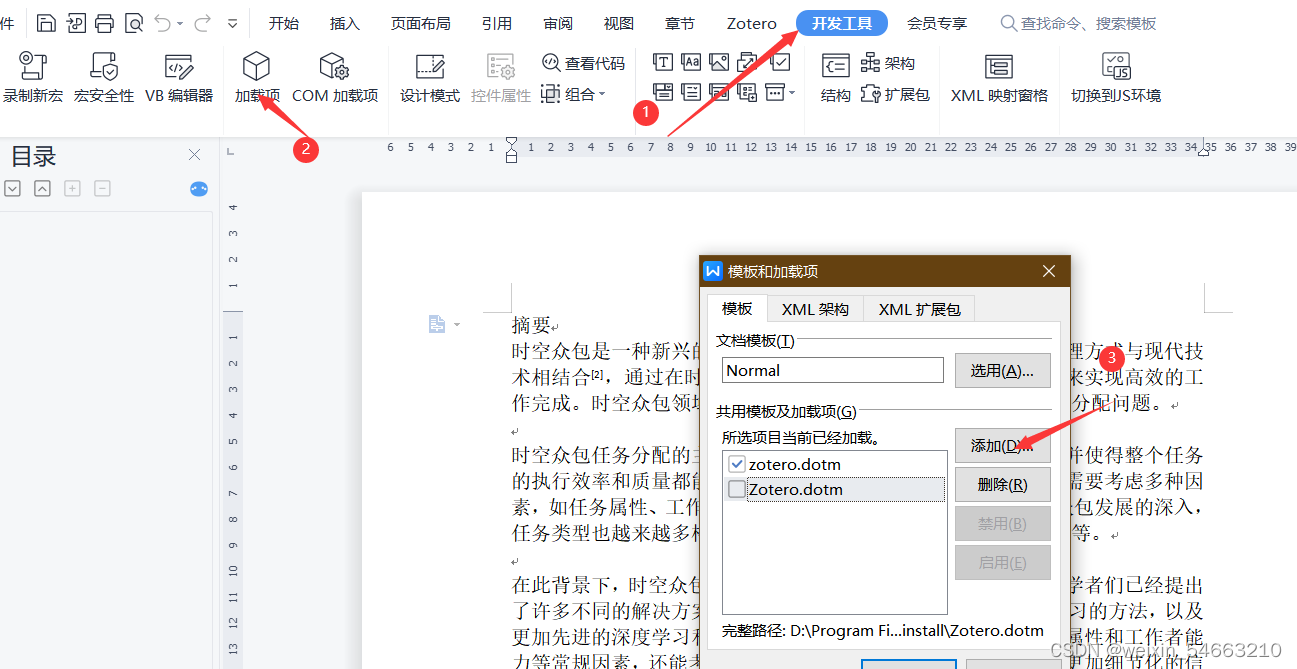Screen dimensions: 1297x669
Task: Select the XML 架构 tab in dialog
Action: pyautogui.click(x=815, y=309)
